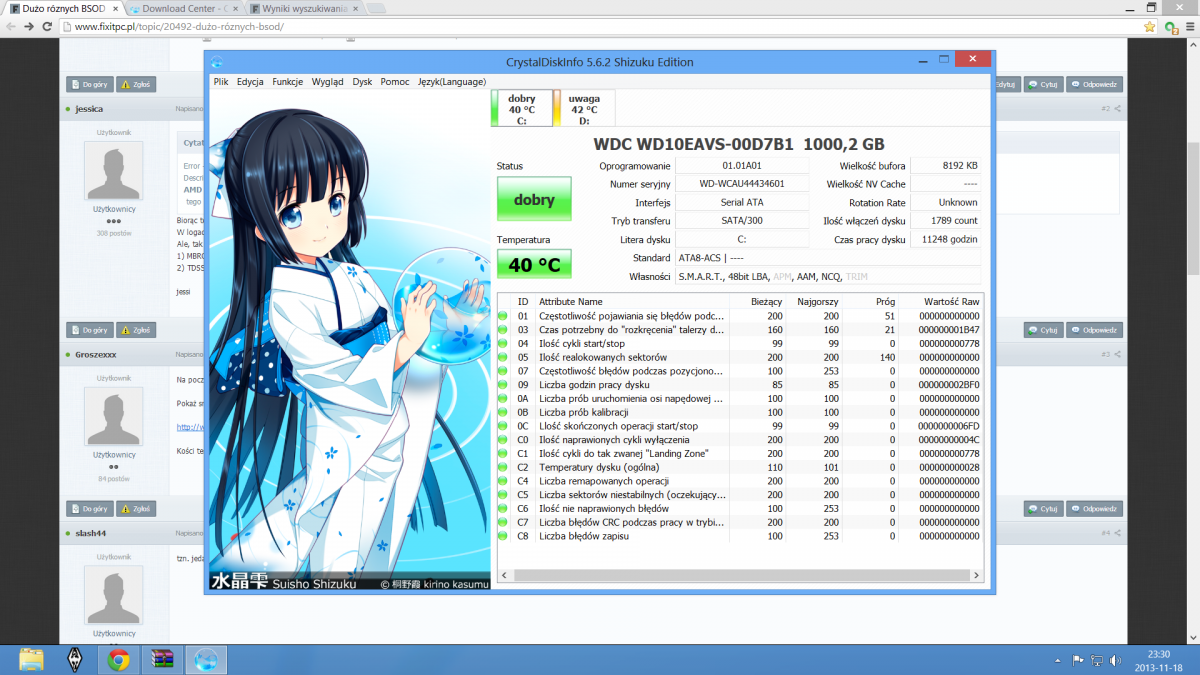This screenshot has height=675, width=1200.
Task: Click jessica's avatar thumbnail
Action: (113, 170)
